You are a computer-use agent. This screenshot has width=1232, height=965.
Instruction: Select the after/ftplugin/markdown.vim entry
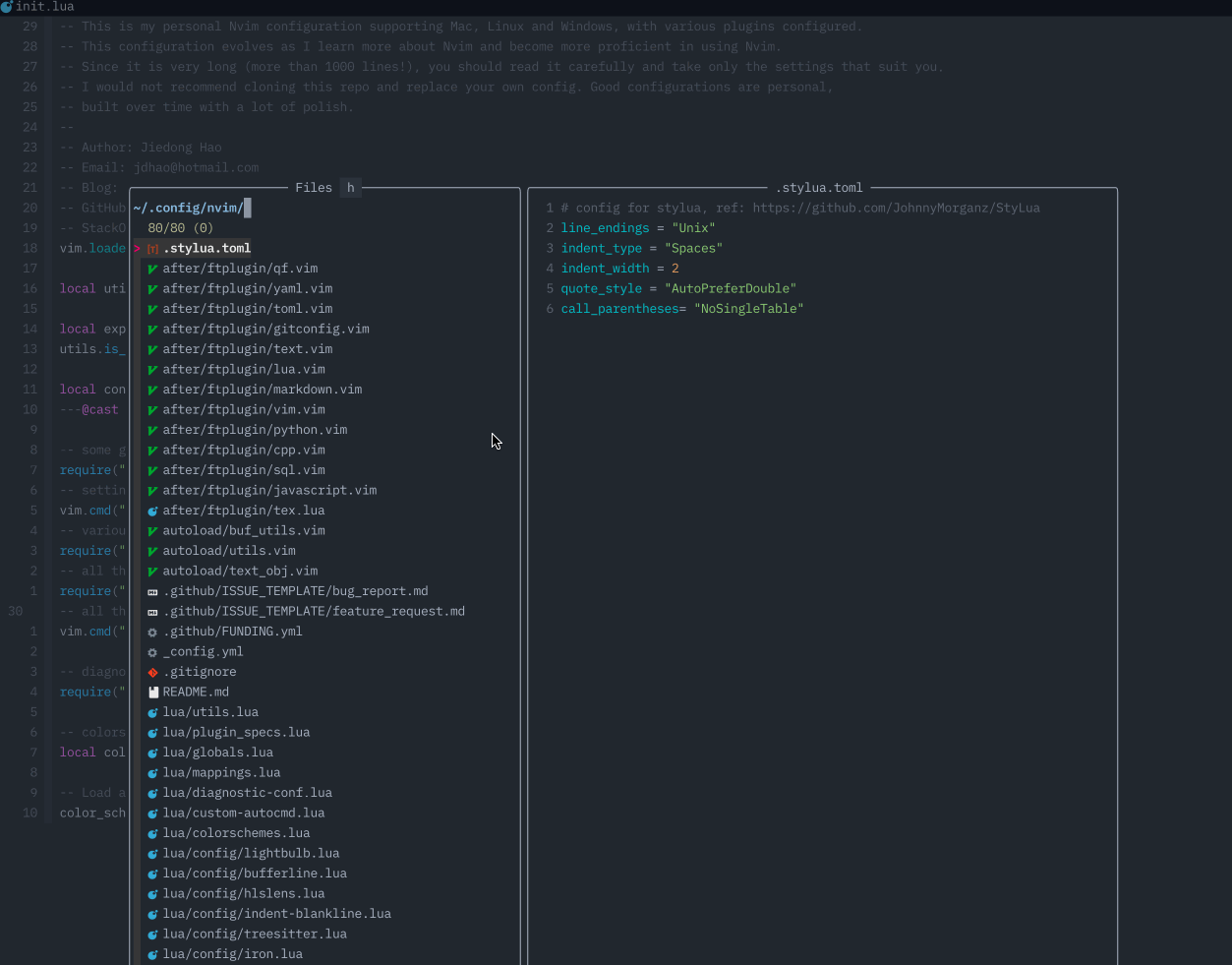point(262,389)
